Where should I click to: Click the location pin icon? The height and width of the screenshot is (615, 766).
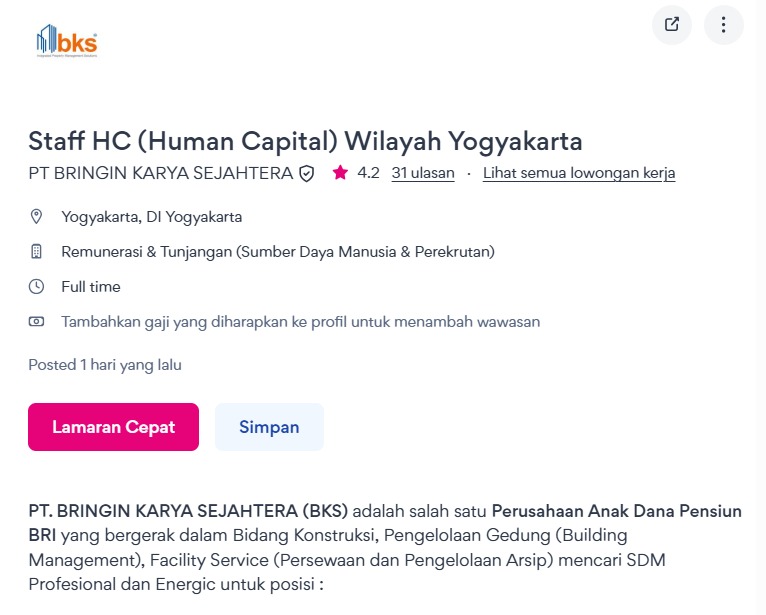point(36,216)
